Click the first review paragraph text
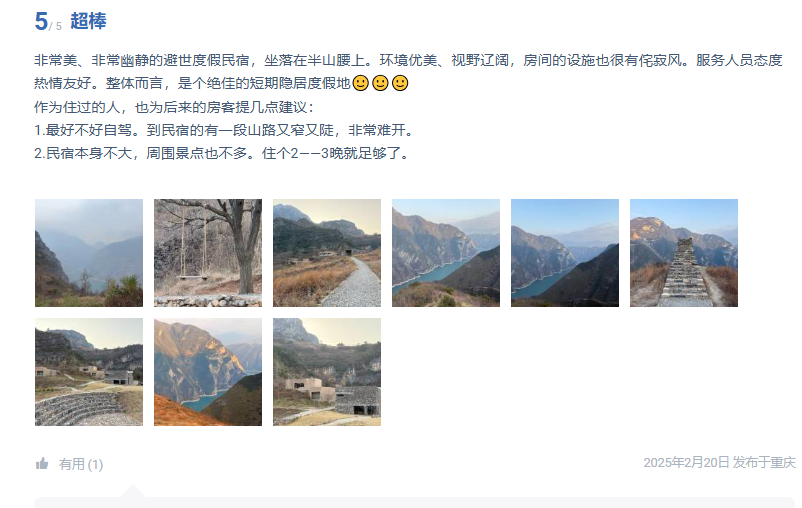 click(x=408, y=72)
